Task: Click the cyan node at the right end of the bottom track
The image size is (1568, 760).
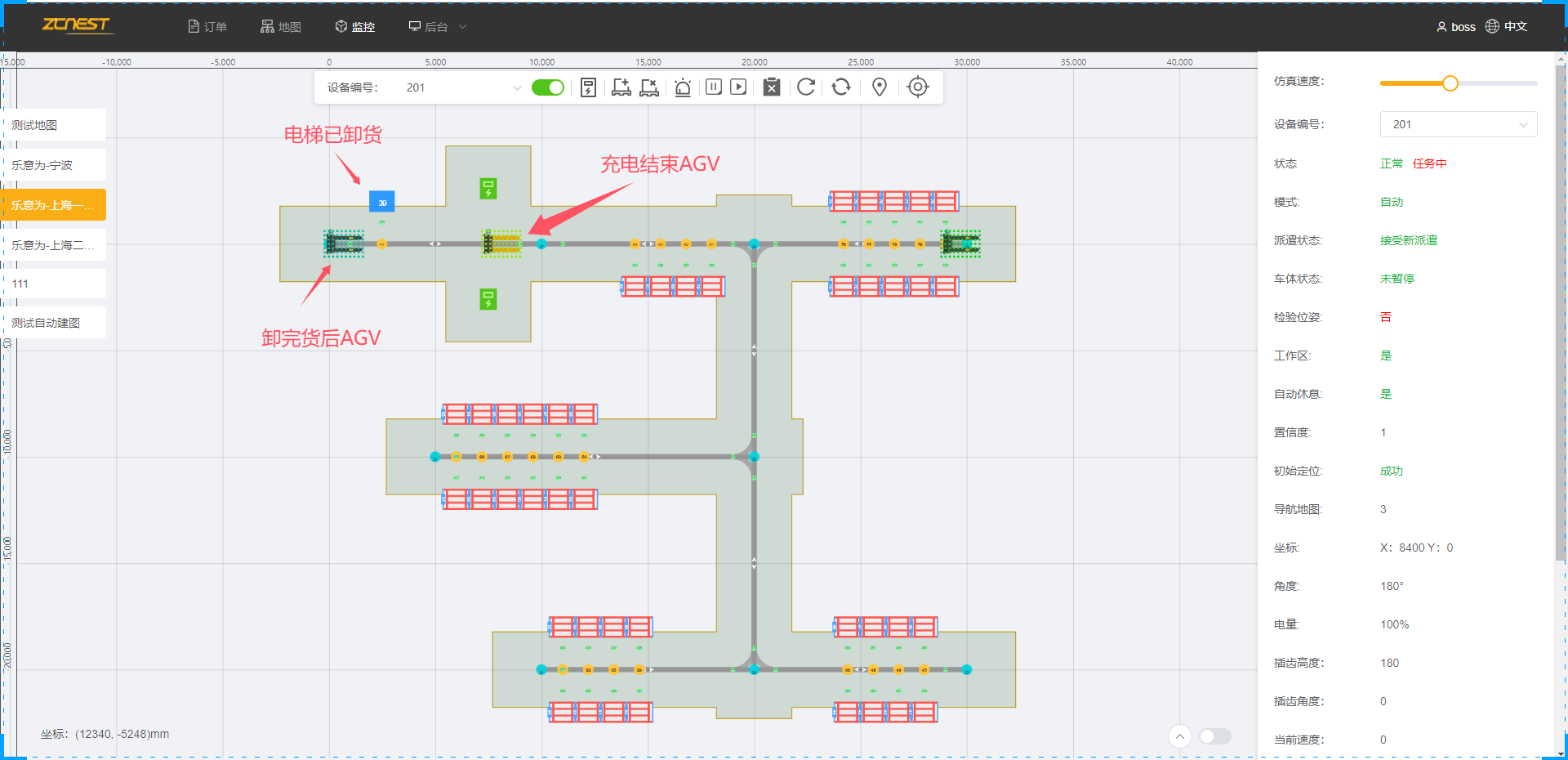Action: pyautogui.click(x=967, y=669)
